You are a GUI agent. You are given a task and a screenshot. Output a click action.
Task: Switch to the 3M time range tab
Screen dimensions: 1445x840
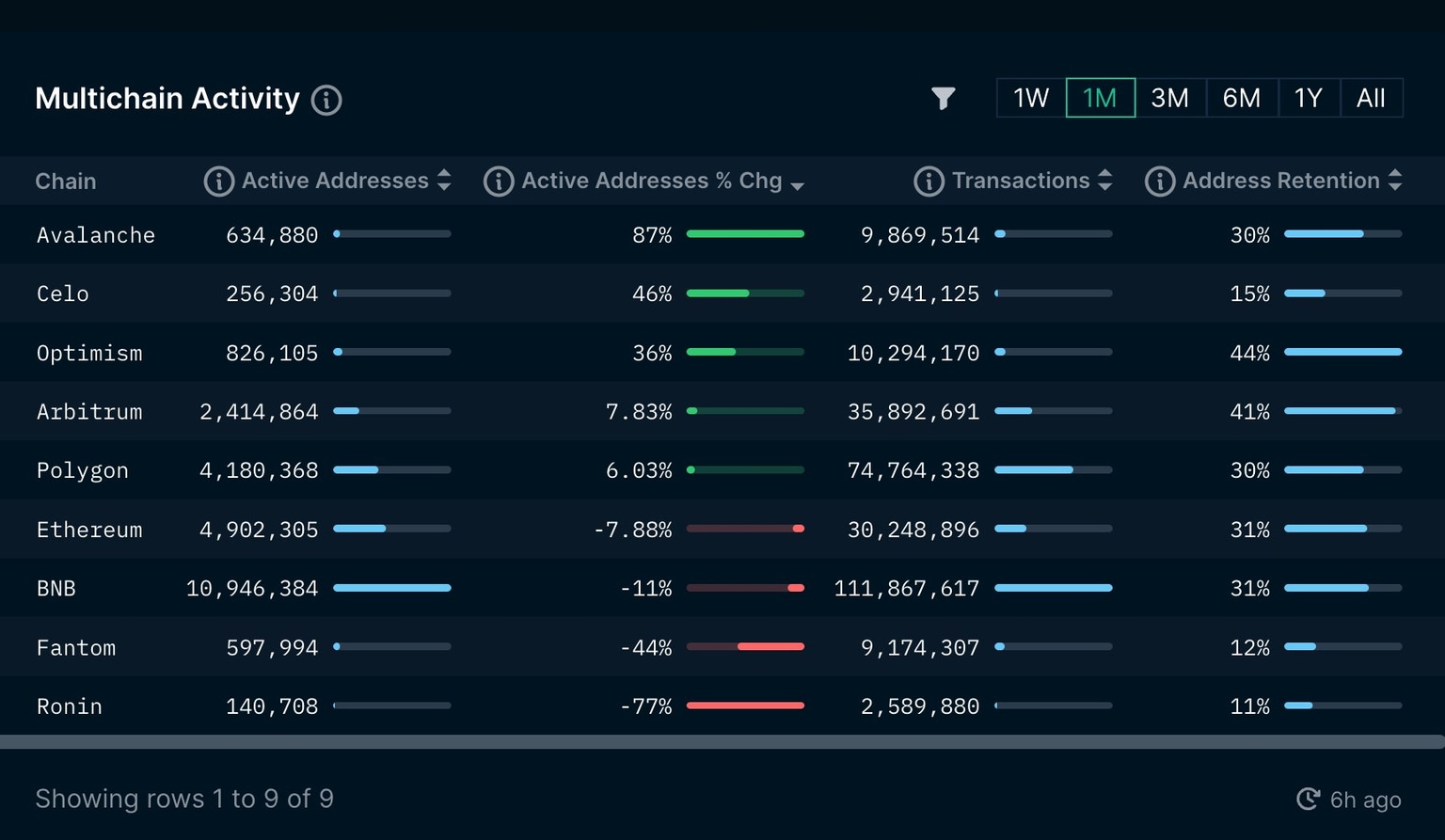(x=1170, y=98)
